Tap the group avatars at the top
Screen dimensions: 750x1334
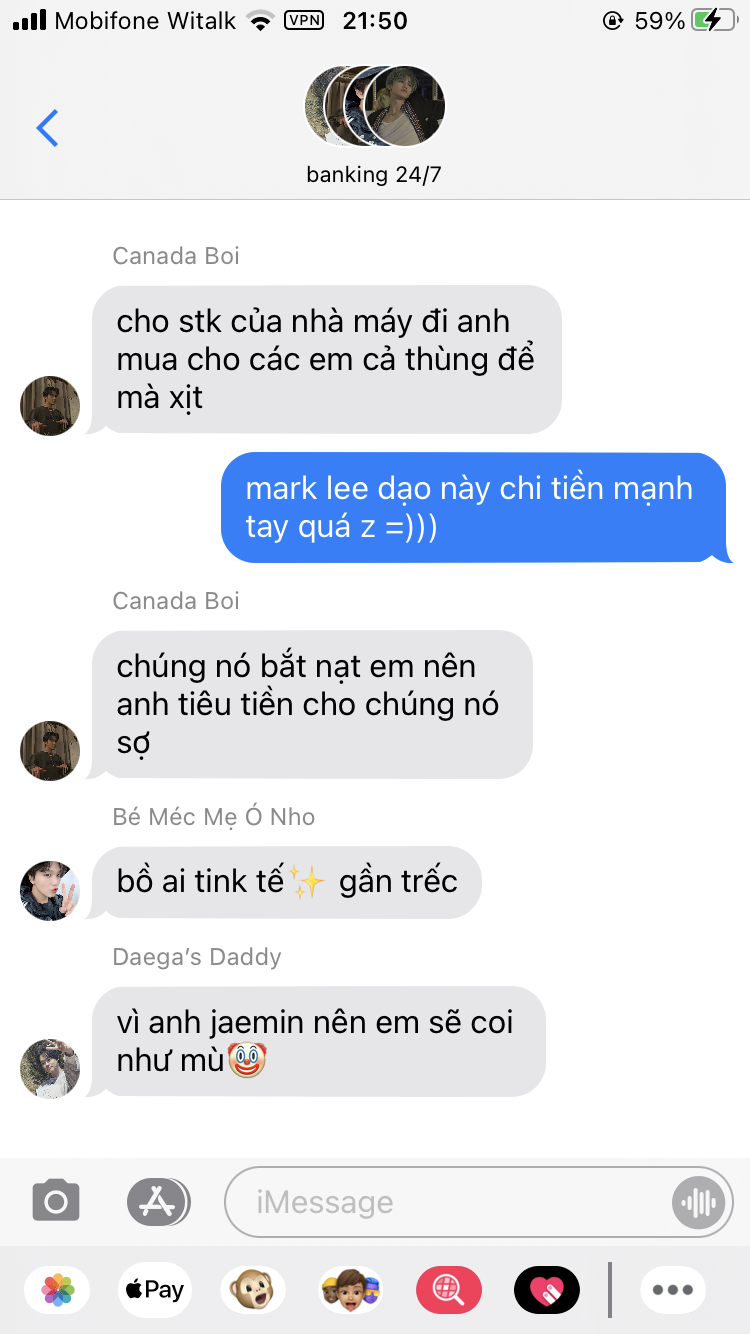point(374,105)
